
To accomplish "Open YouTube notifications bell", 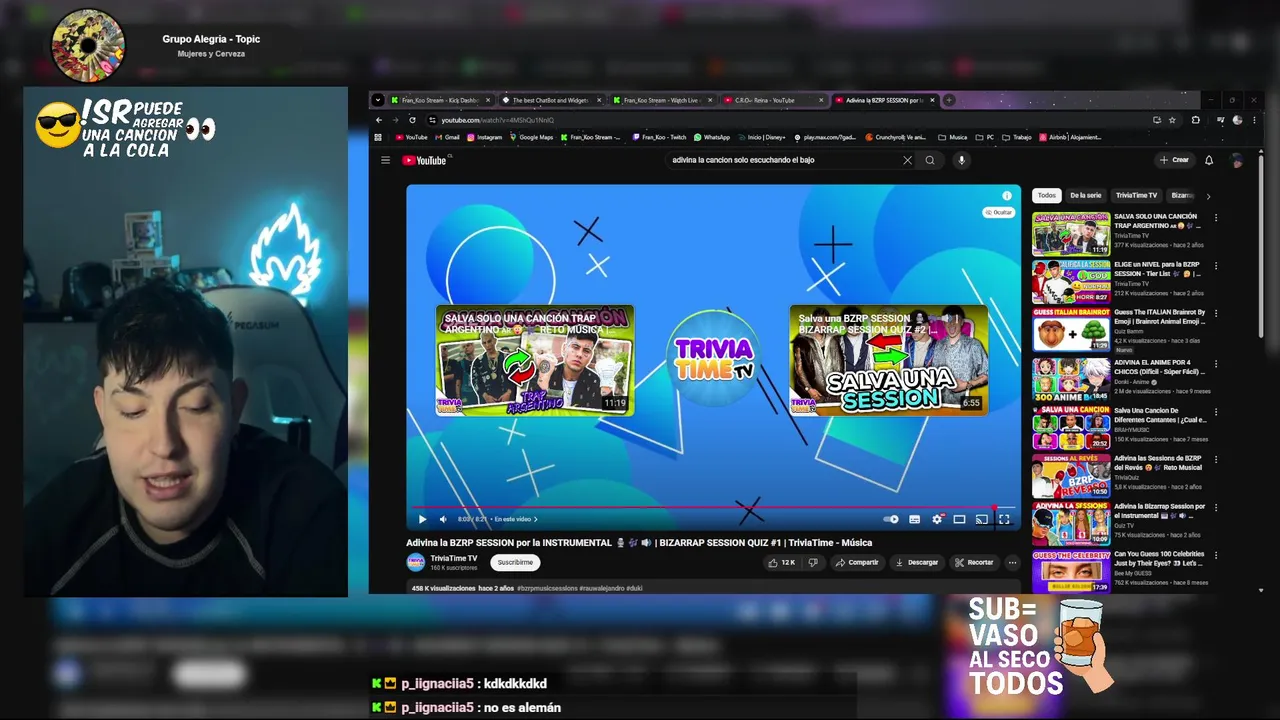I will [1209, 160].
